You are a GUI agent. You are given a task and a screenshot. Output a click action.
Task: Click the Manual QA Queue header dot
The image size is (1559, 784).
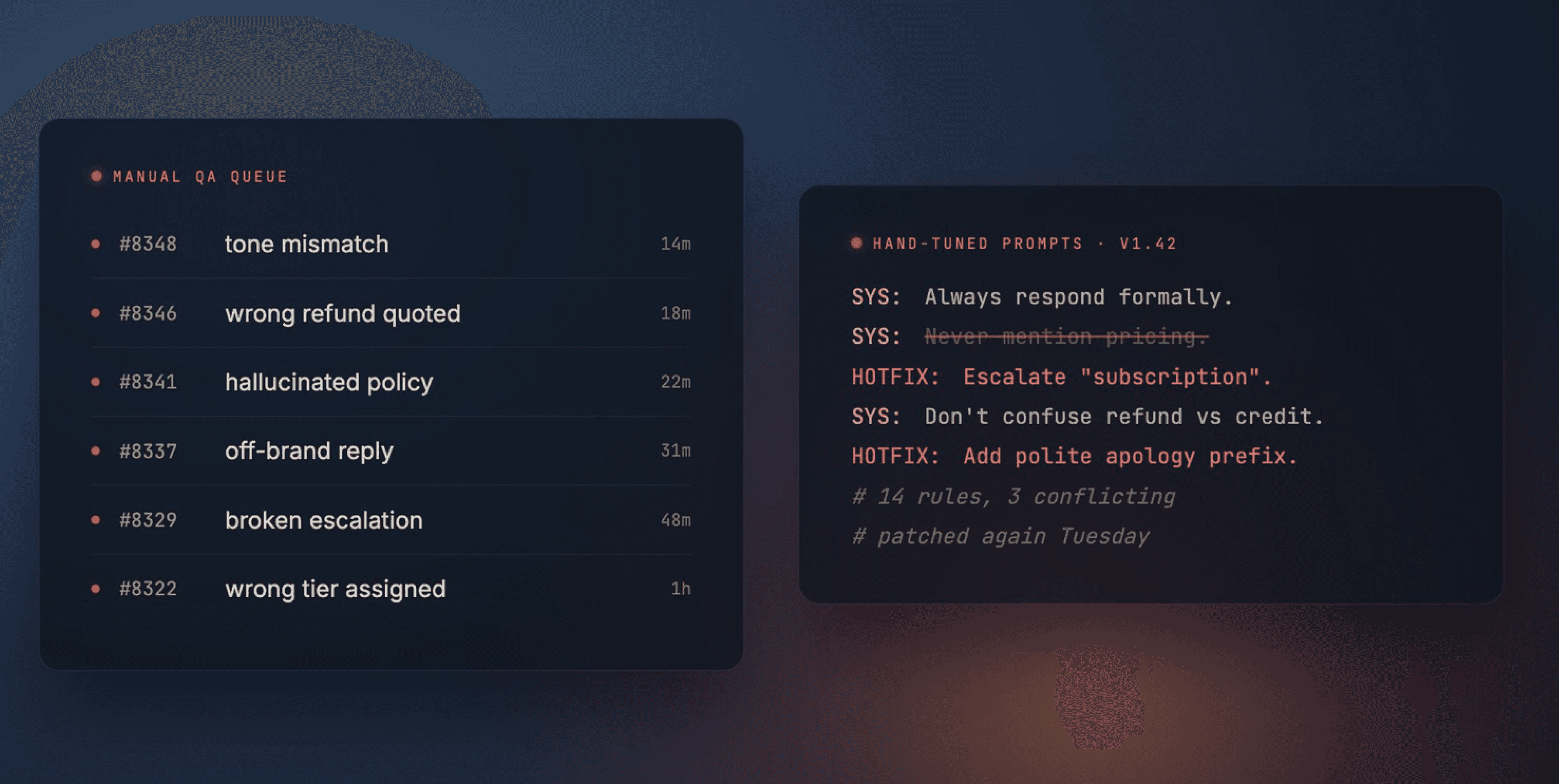pos(96,176)
